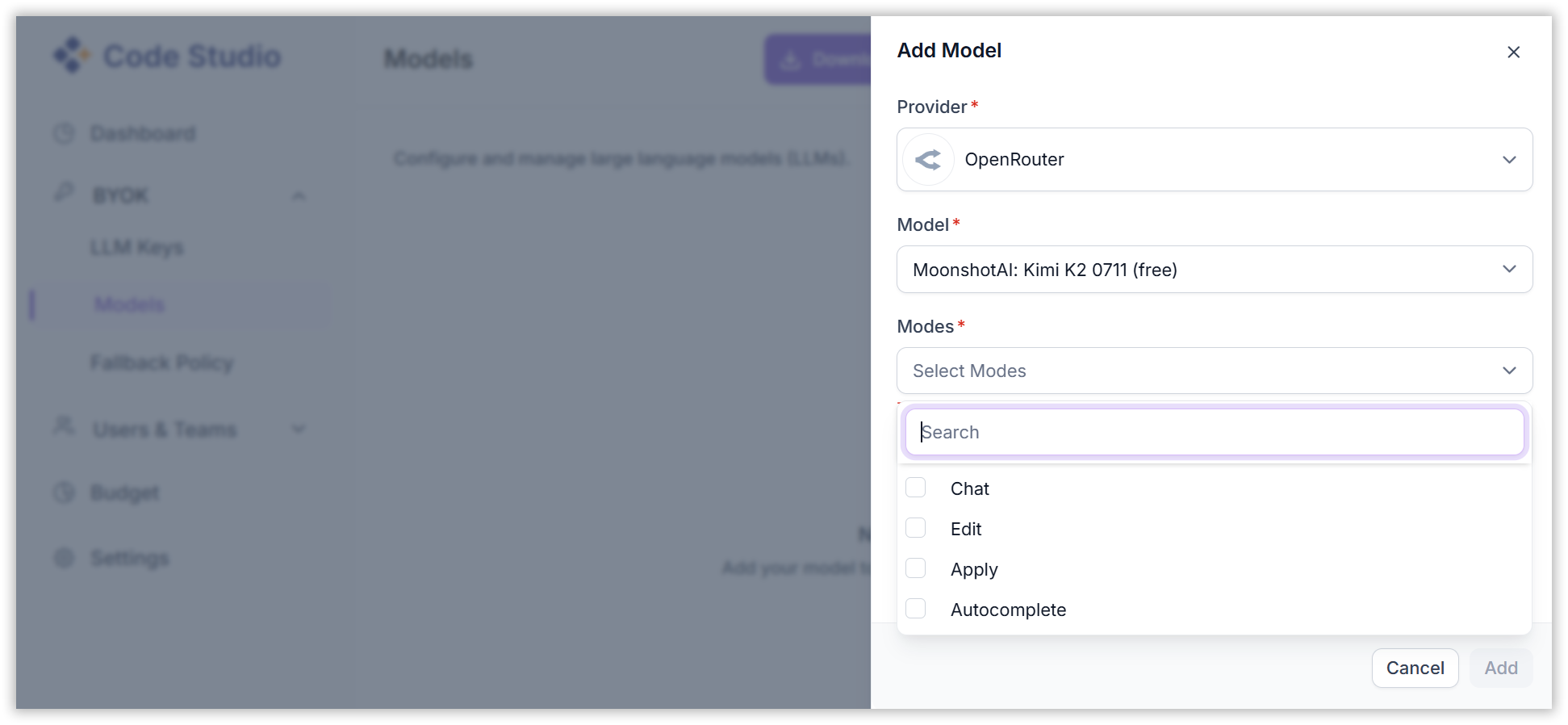Click the Dashboard clock icon in sidebar

click(x=64, y=133)
